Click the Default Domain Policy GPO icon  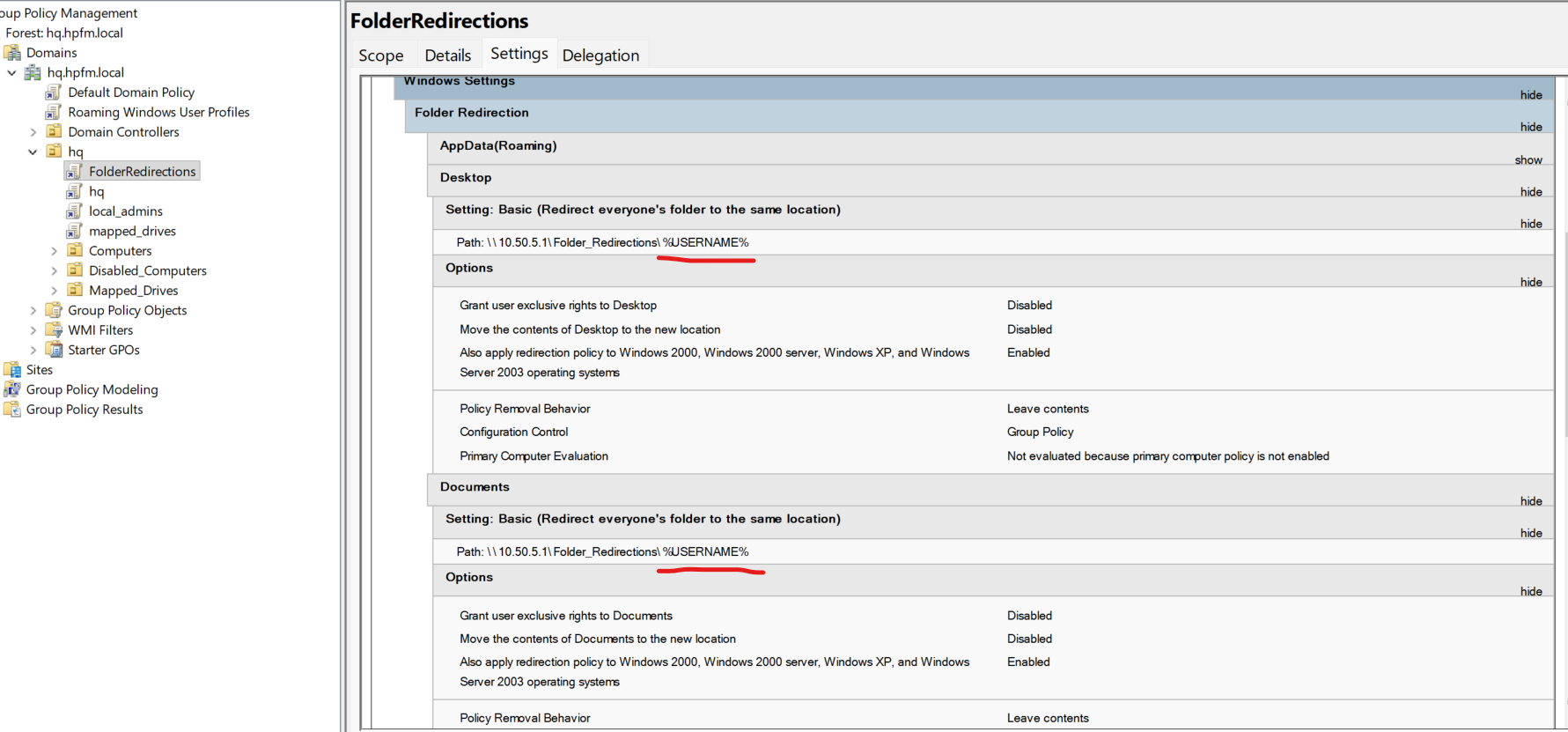click(54, 92)
